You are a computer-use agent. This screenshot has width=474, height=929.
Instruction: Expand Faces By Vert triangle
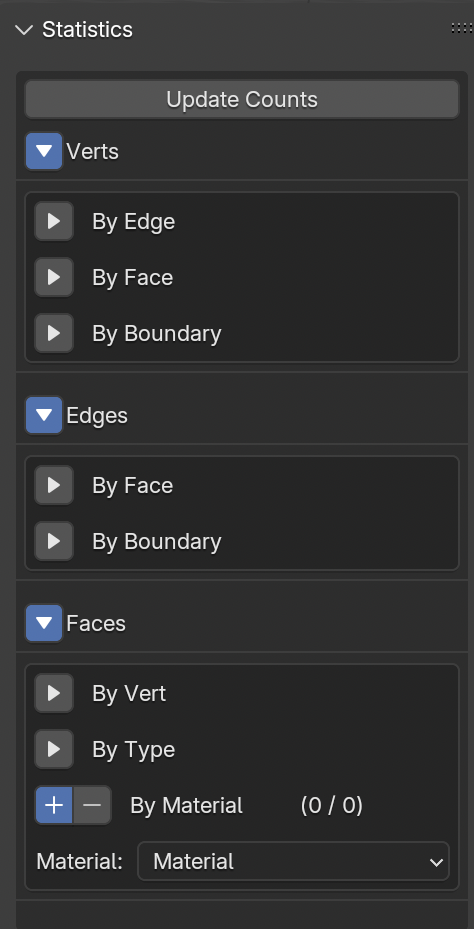(54, 693)
